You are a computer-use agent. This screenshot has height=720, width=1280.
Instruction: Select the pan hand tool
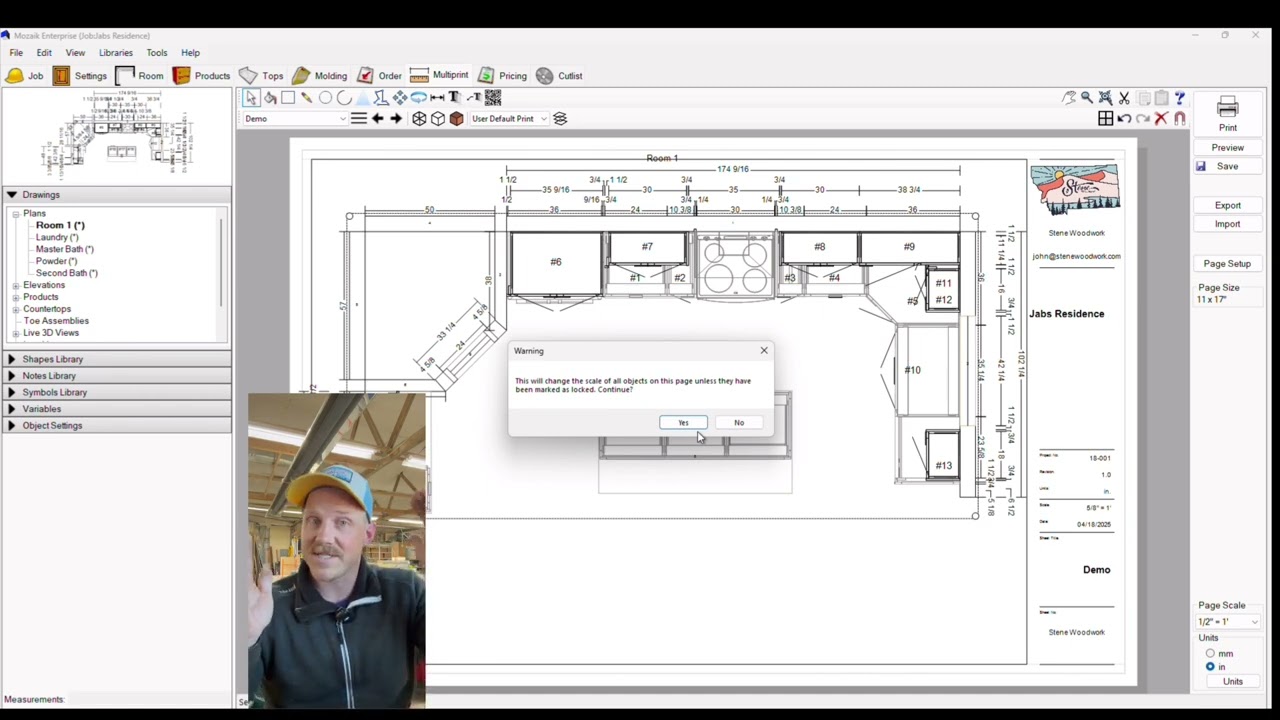(x=1069, y=98)
